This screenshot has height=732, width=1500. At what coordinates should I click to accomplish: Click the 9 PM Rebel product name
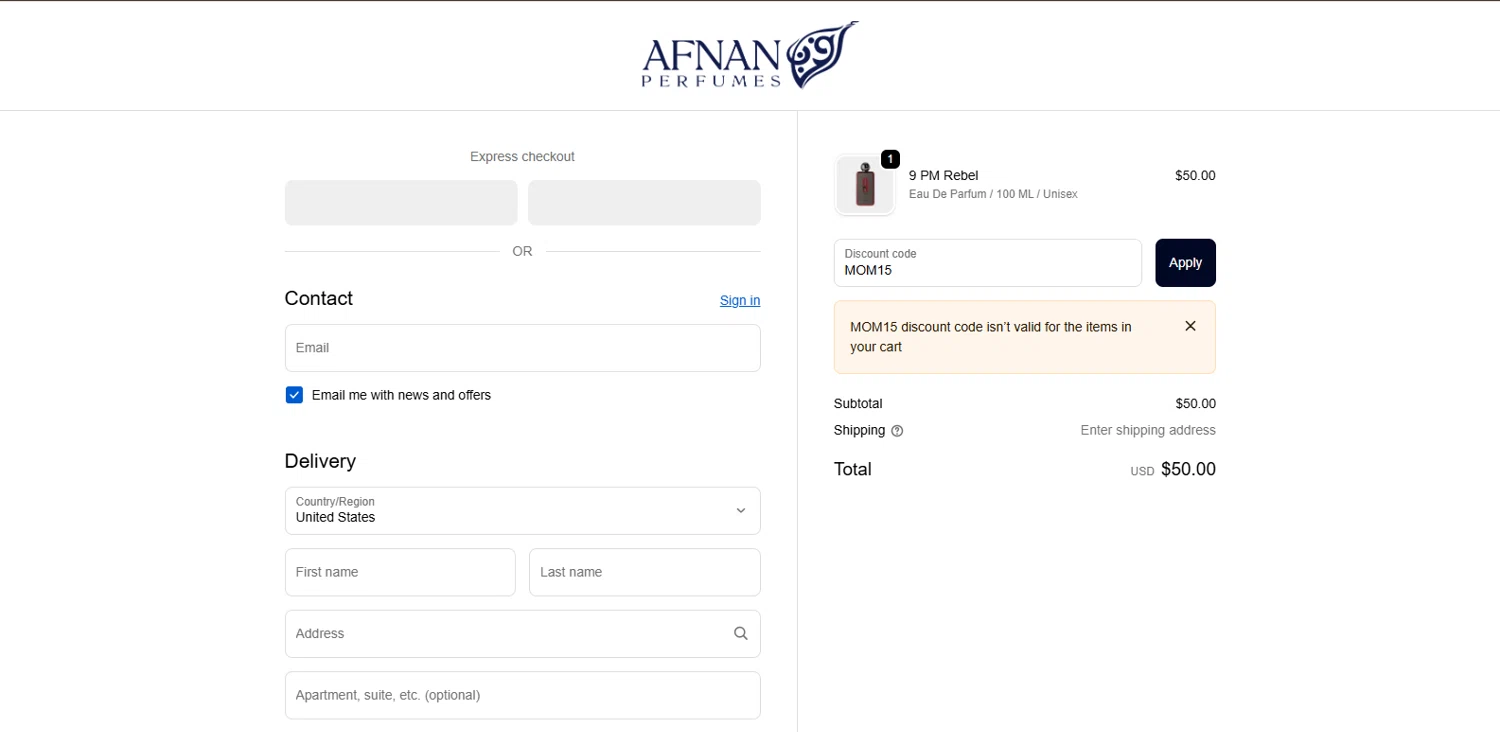pos(943,176)
